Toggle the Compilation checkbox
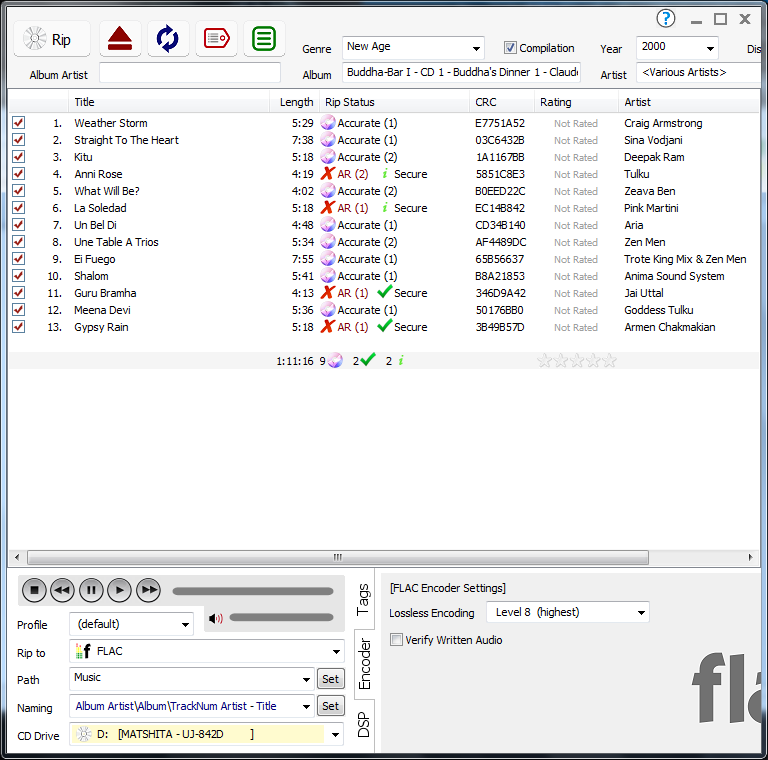Image resolution: width=768 pixels, height=760 pixels. coord(510,48)
